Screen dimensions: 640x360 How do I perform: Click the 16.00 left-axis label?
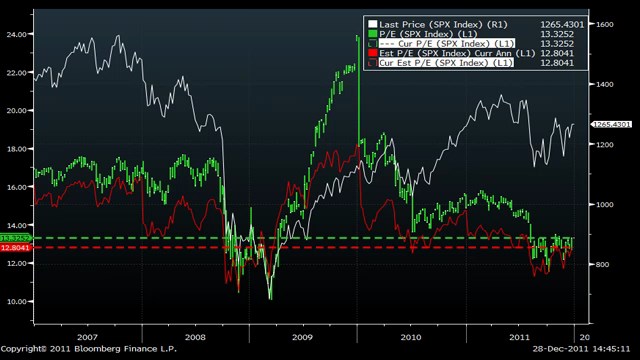coord(17,187)
